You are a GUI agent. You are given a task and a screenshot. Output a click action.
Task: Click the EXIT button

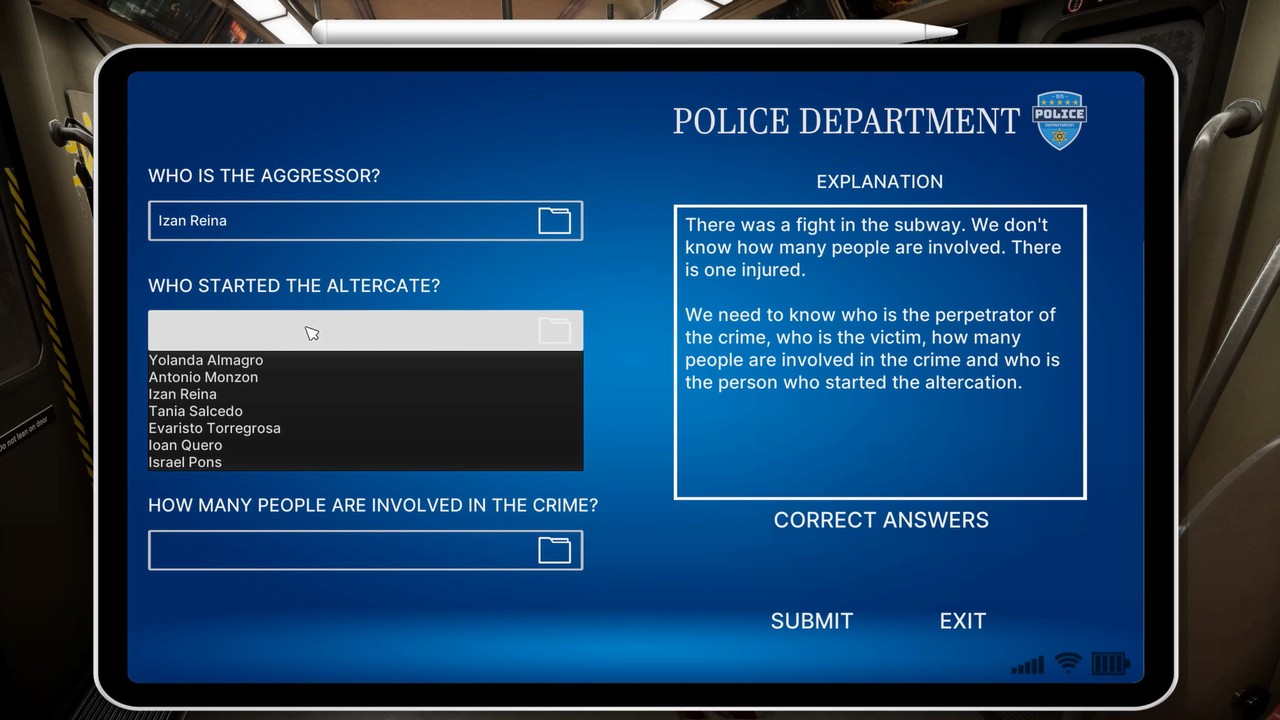(x=962, y=620)
